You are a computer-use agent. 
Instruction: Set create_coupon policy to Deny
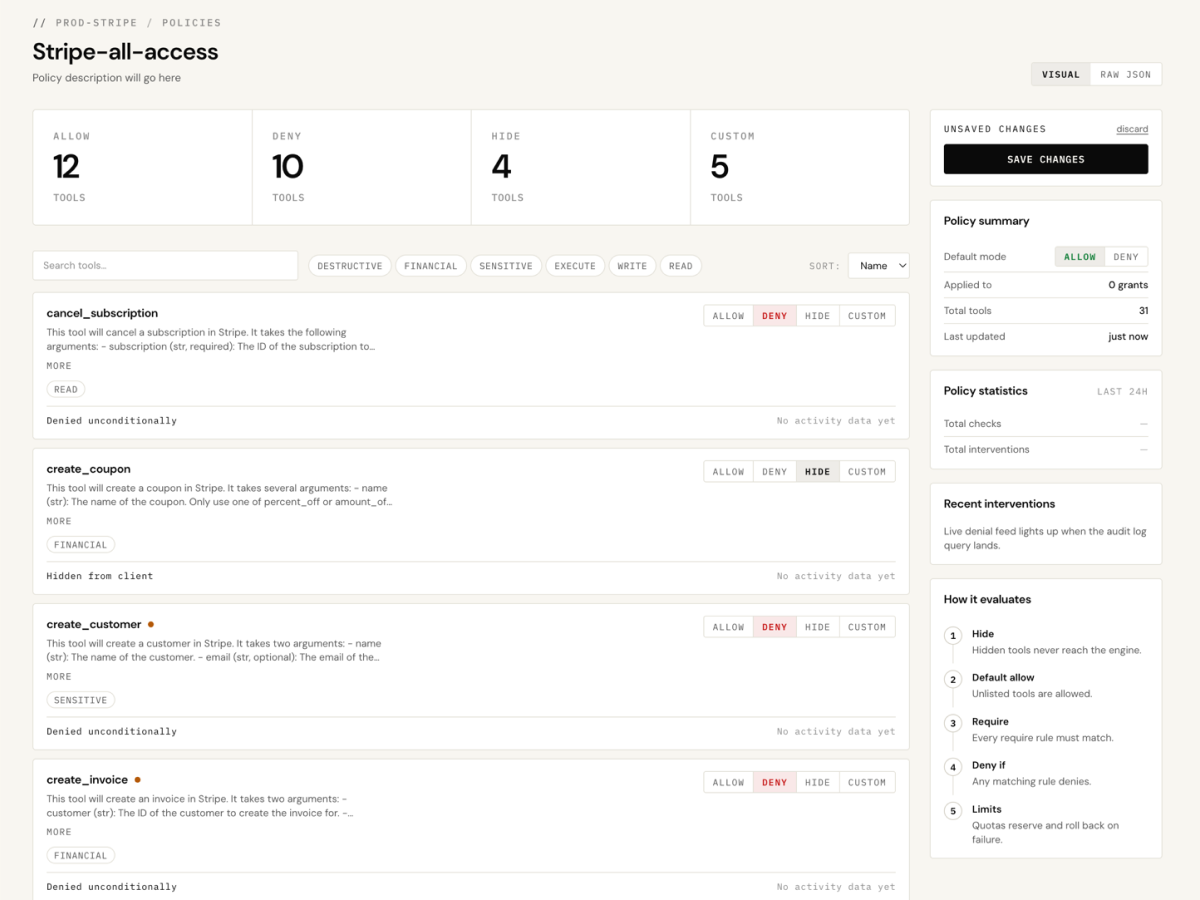click(x=774, y=472)
